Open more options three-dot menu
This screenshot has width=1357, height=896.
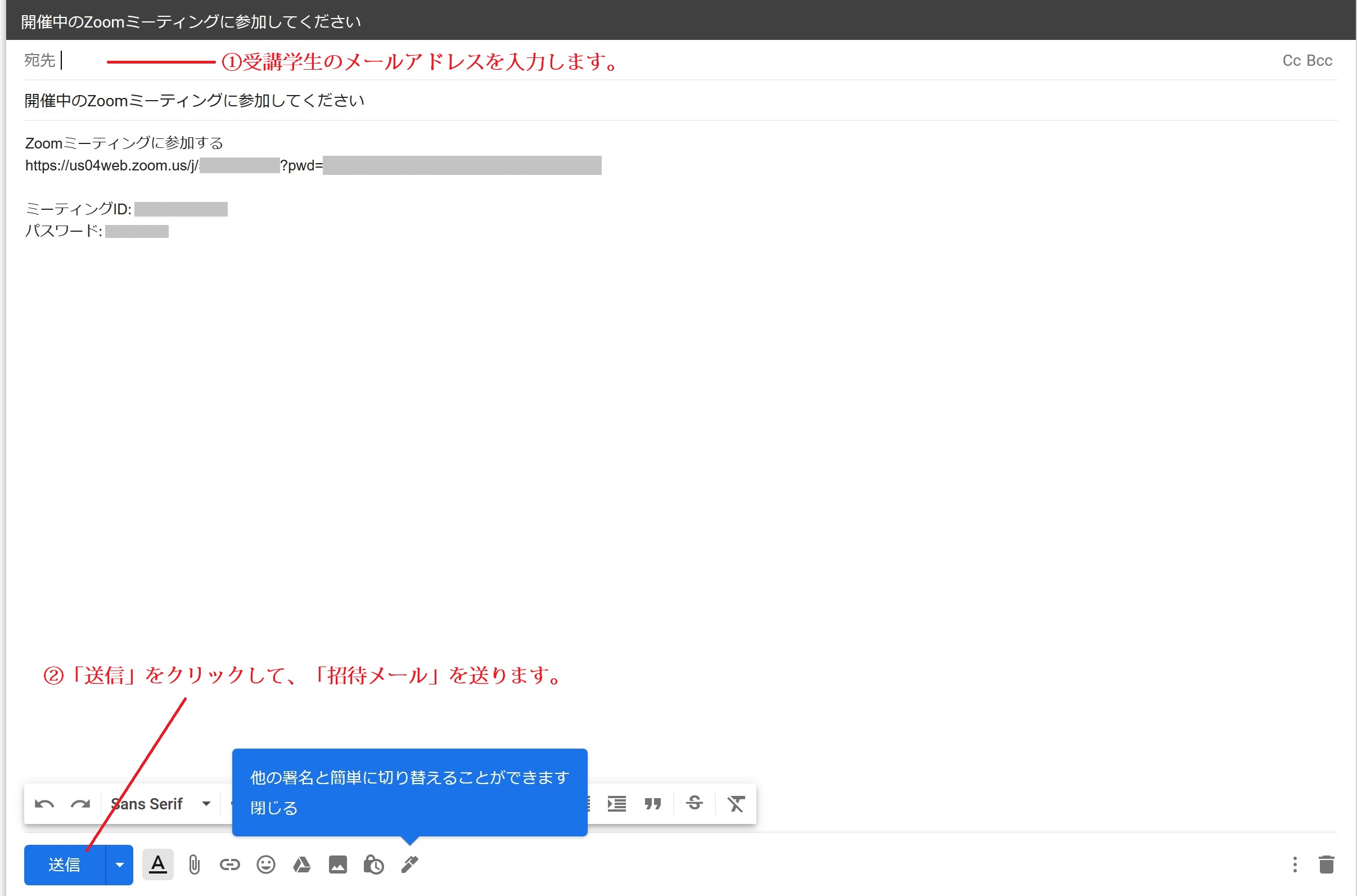point(1295,865)
